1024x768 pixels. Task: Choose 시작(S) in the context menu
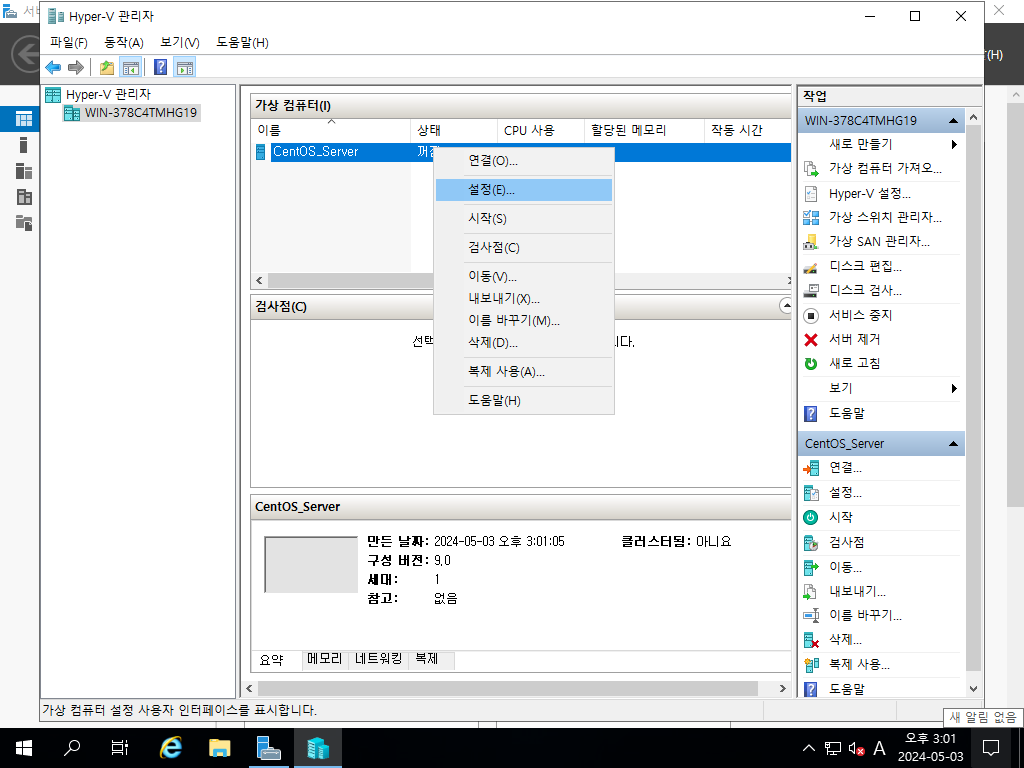524,219
